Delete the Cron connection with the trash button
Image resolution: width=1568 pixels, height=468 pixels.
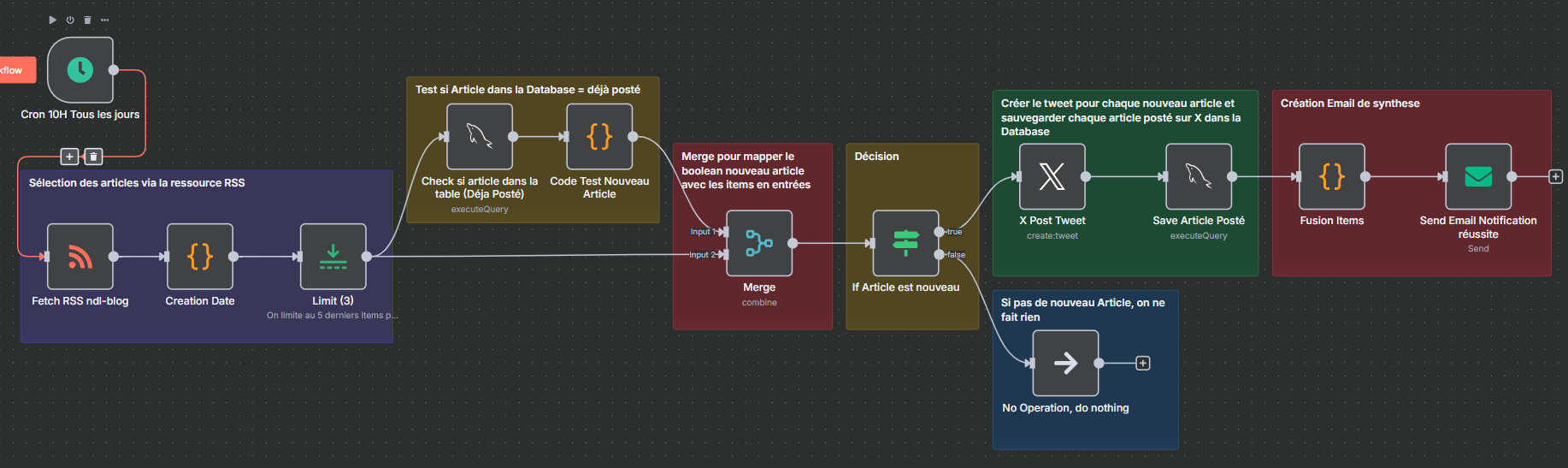pyautogui.click(x=94, y=157)
